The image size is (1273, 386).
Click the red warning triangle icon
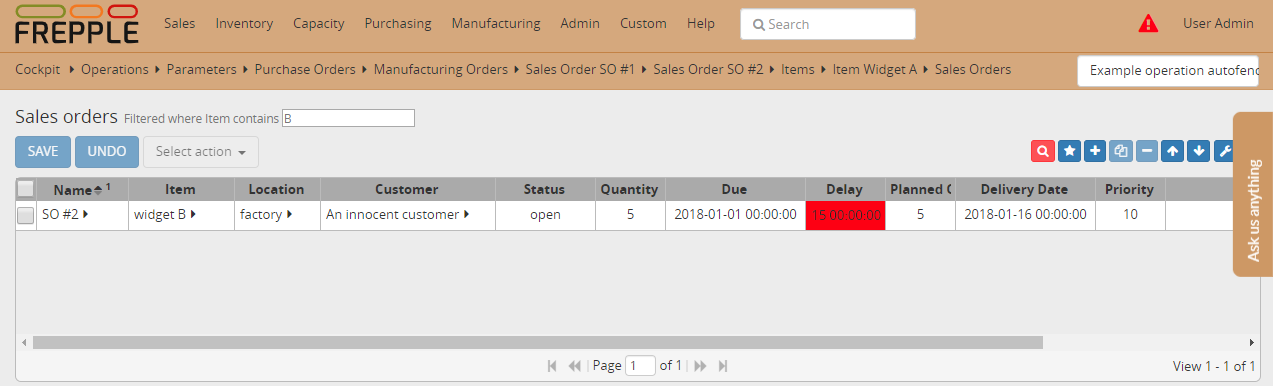[x=1148, y=24]
